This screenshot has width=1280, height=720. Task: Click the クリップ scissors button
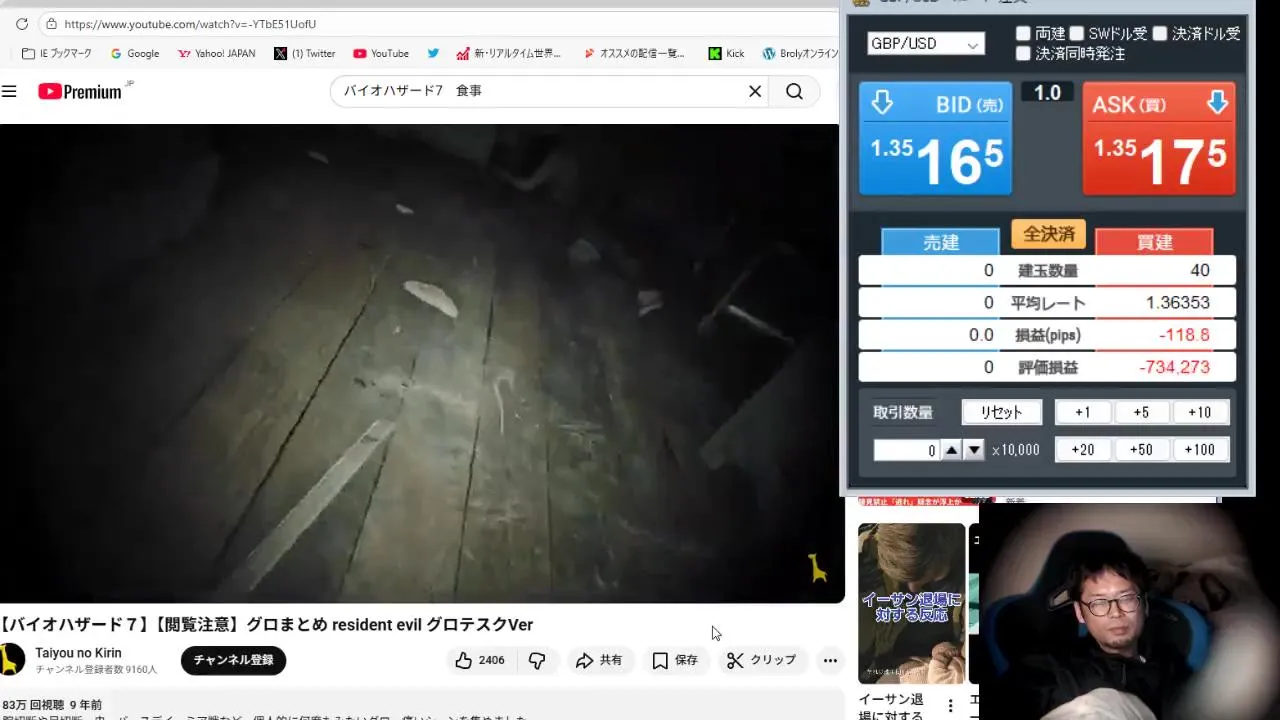tap(762, 660)
